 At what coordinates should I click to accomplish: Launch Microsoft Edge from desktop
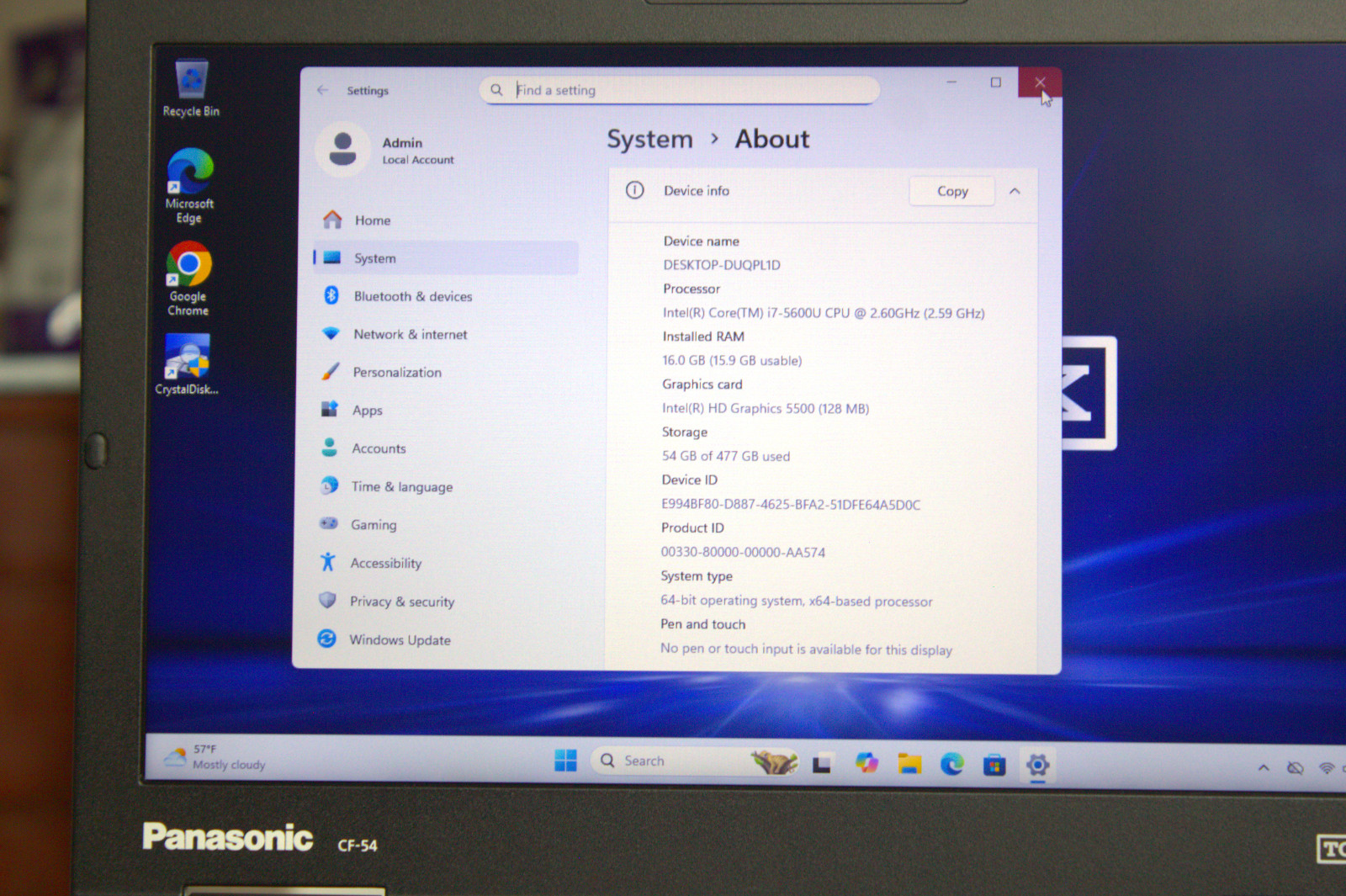[189, 186]
